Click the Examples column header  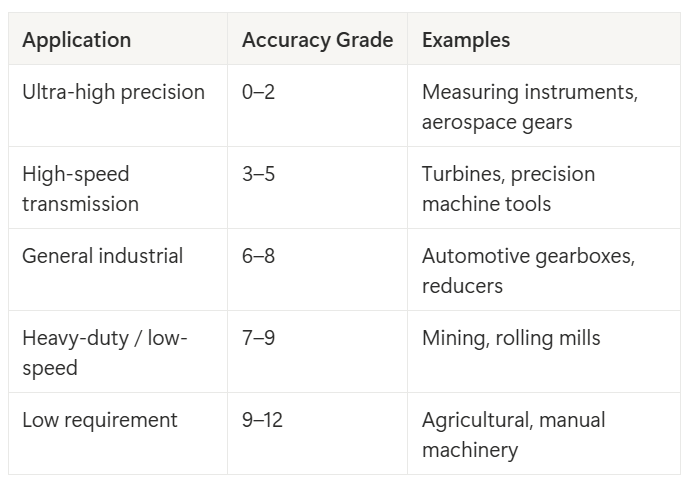click(466, 41)
